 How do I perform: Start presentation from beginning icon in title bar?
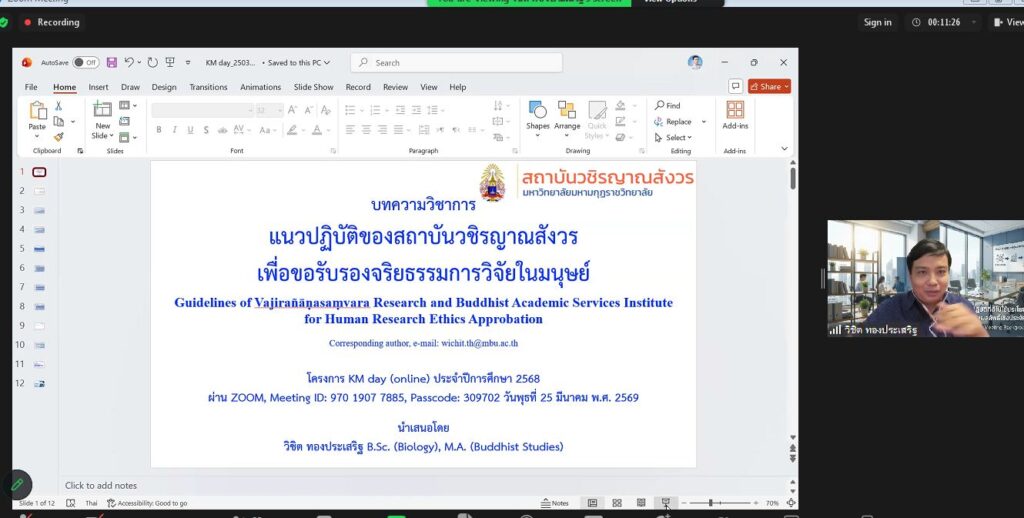[170, 62]
